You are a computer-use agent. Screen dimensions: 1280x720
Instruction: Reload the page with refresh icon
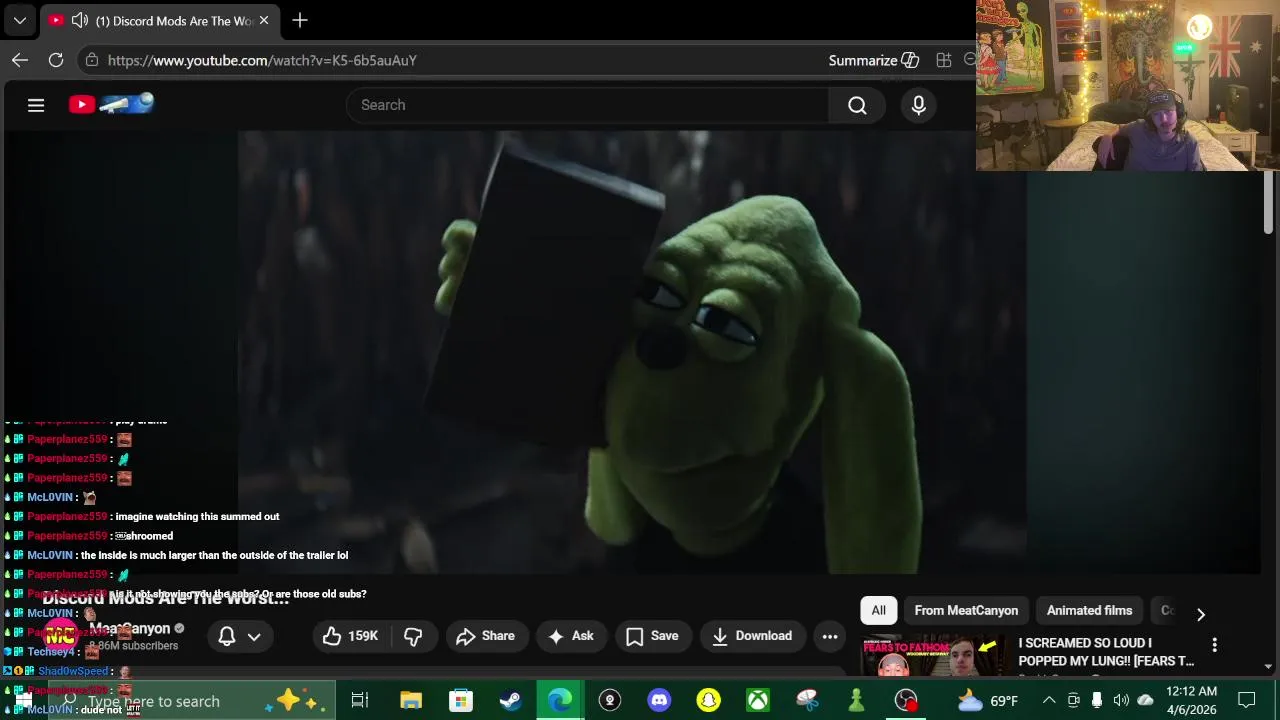pos(56,60)
